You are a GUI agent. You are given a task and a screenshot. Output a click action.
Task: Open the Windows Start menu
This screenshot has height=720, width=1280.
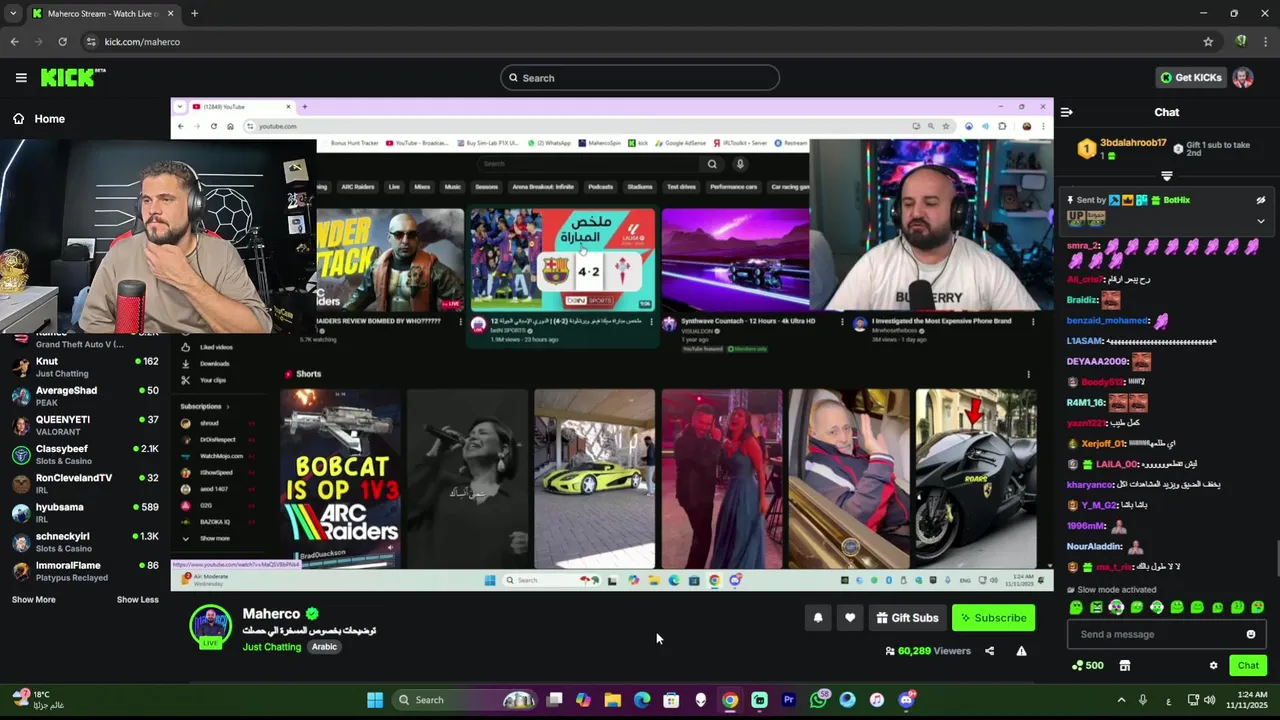375,700
